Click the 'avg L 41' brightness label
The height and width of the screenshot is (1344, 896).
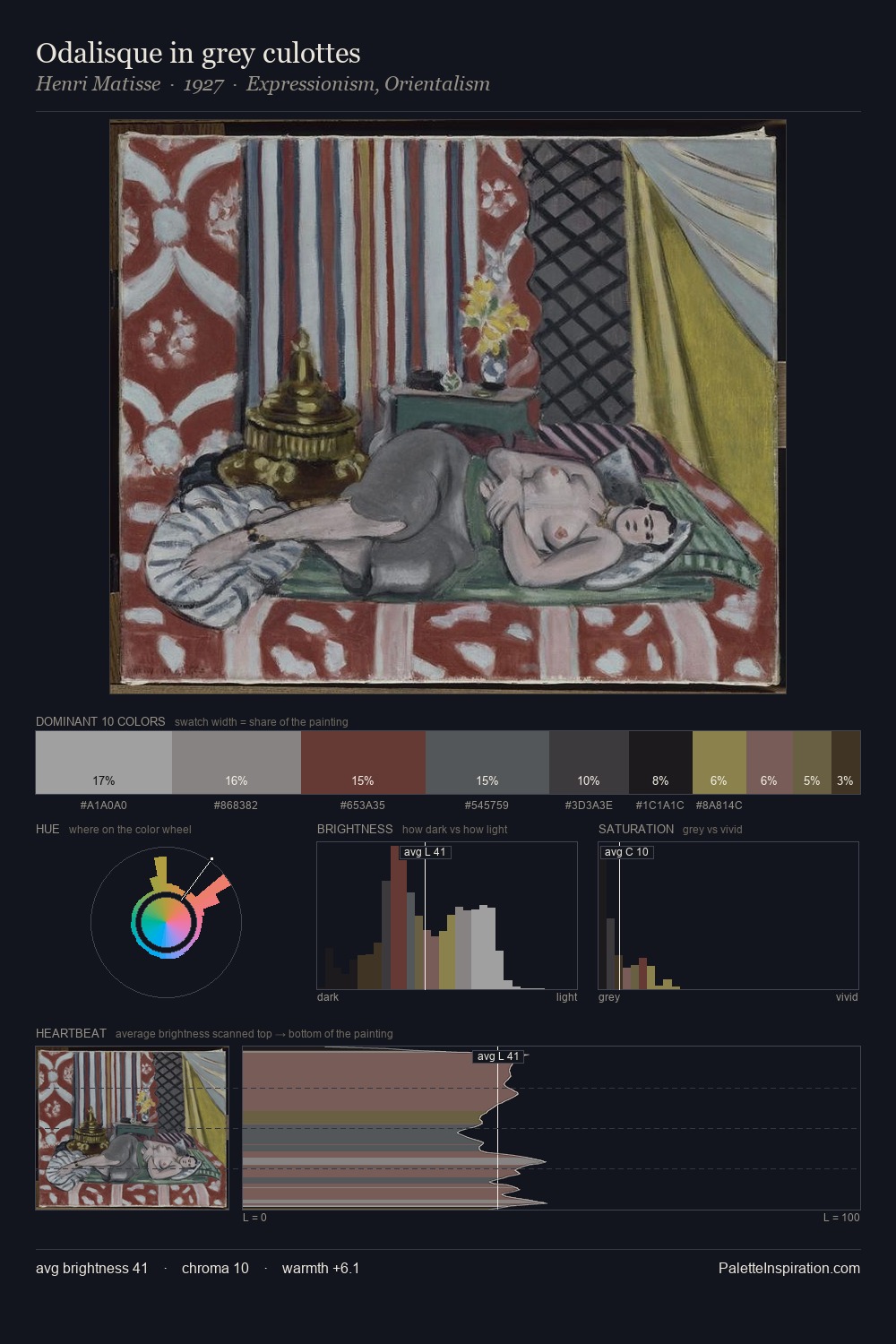point(425,852)
